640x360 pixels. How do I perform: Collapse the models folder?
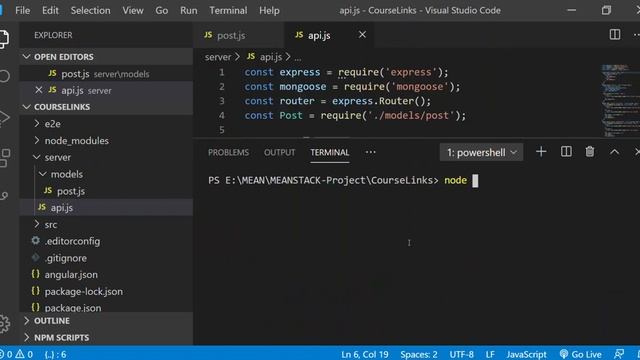pyautogui.click(x=67, y=174)
